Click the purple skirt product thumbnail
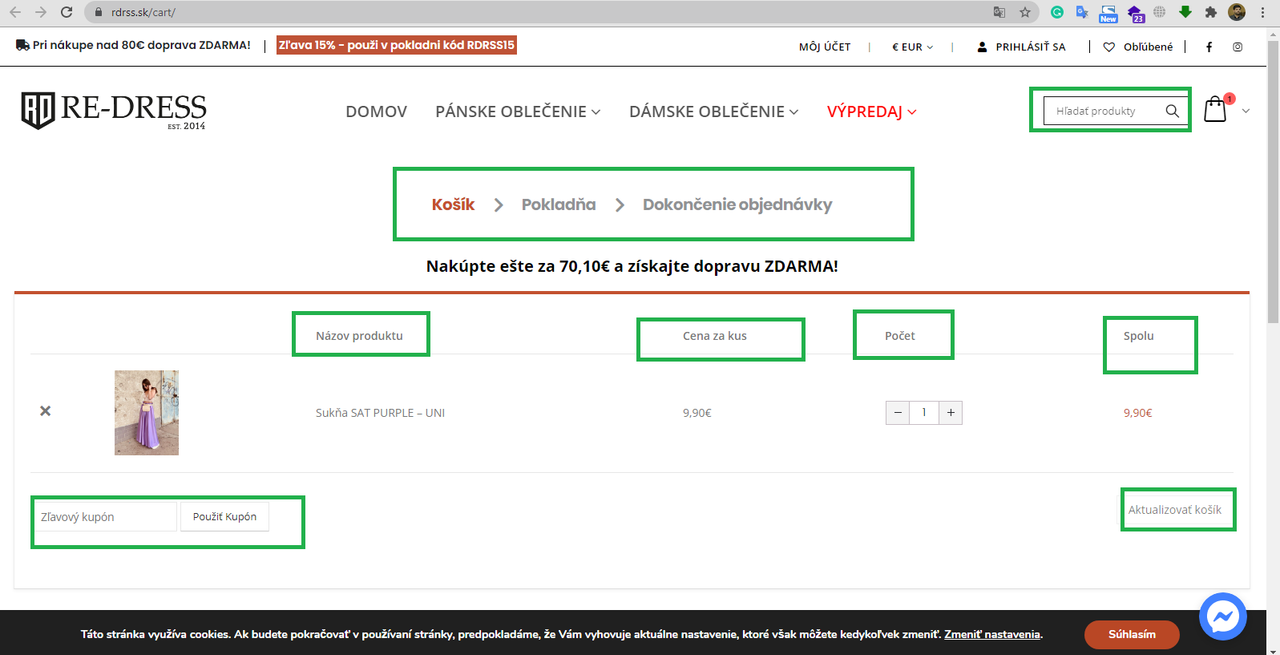1280x655 pixels. (x=147, y=413)
